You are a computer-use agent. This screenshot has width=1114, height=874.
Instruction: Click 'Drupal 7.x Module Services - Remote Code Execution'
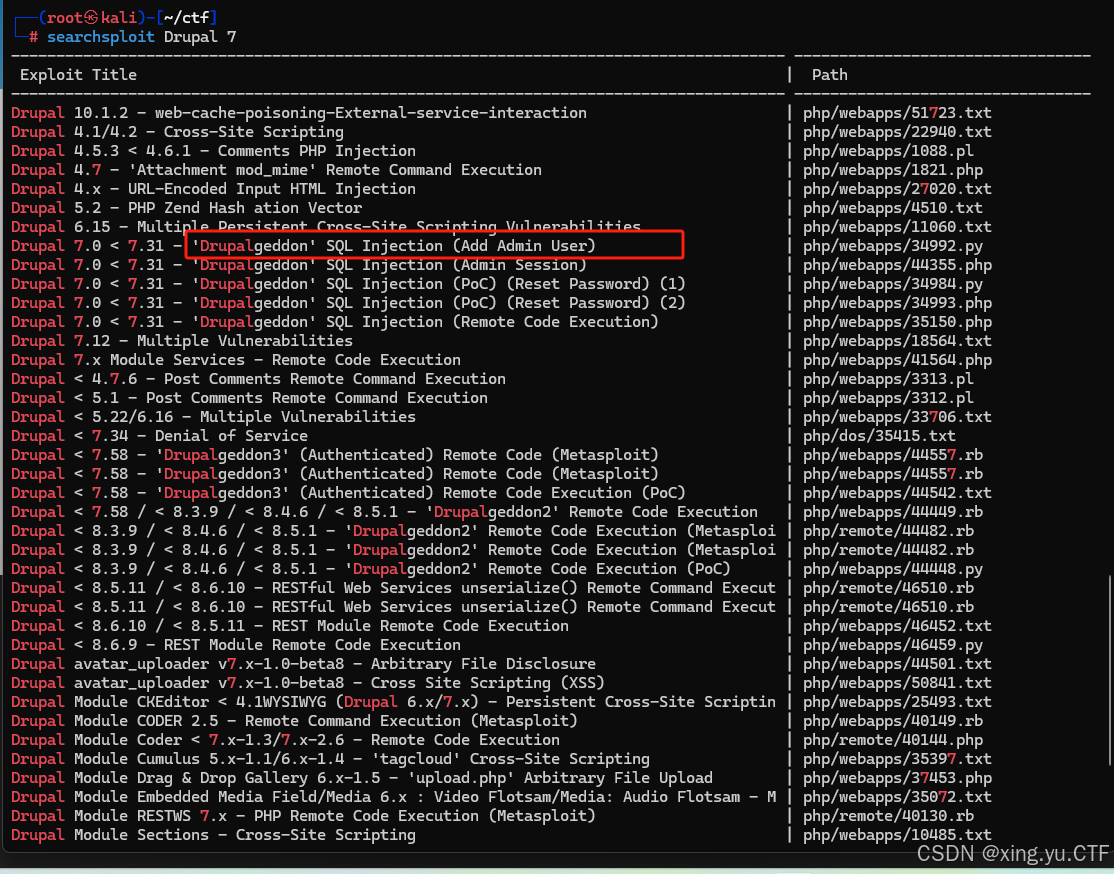click(236, 360)
